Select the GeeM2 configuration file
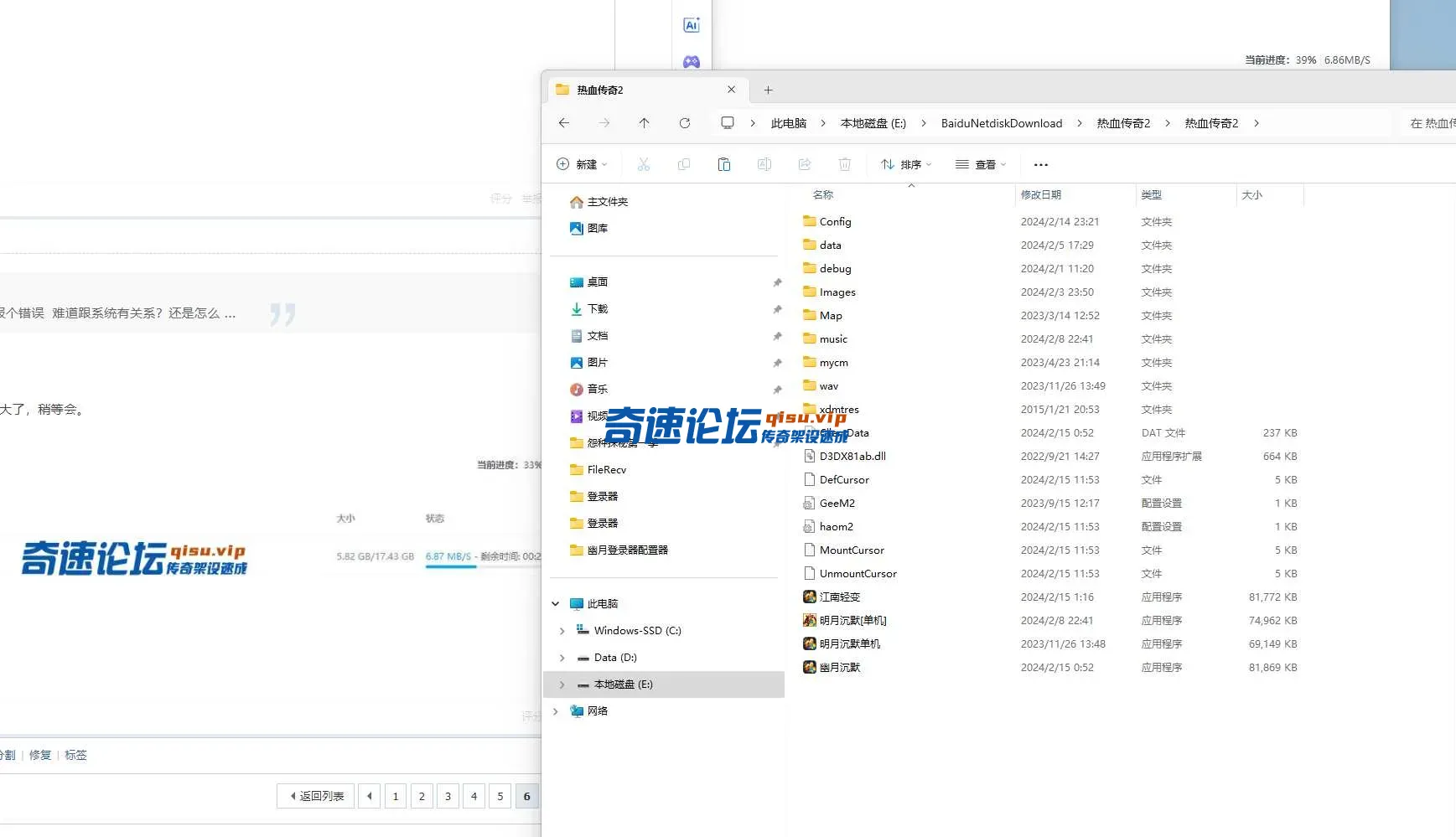1456x837 pixels. [x=829, y=503]
